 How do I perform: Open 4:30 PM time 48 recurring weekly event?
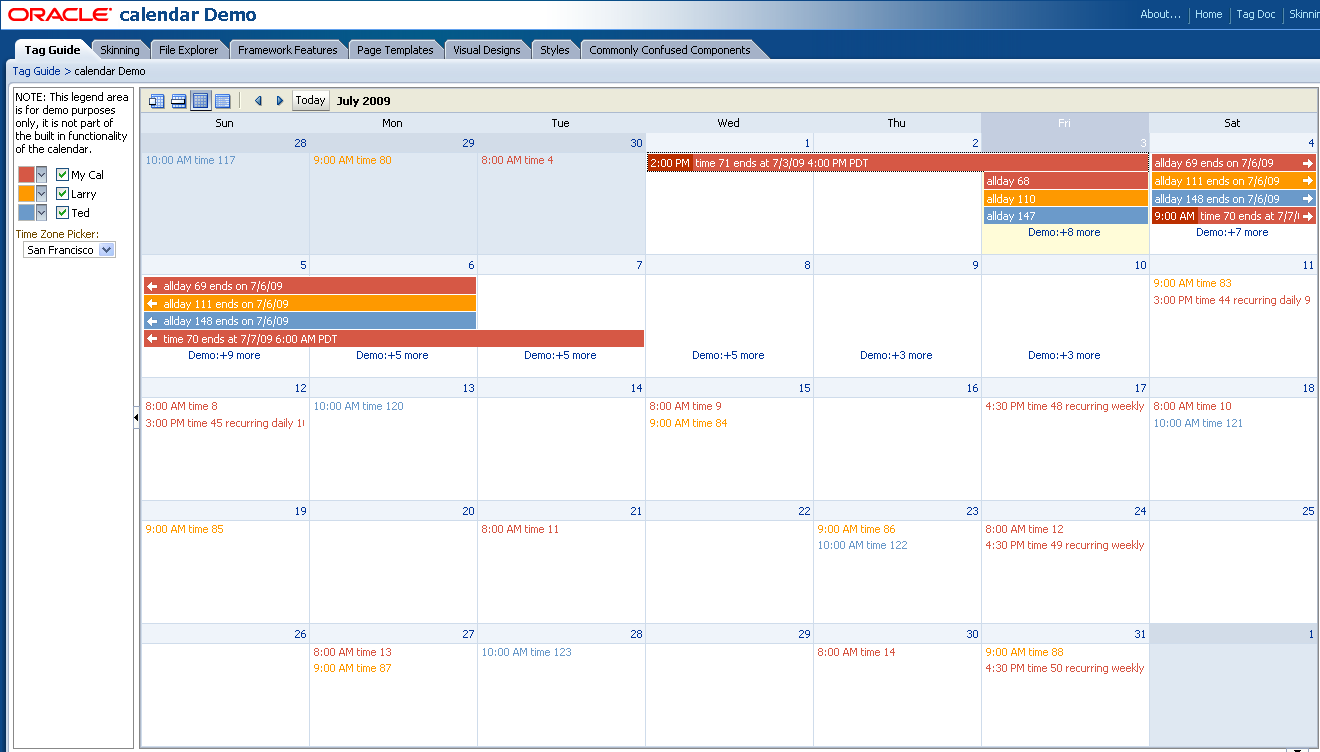click(x=1065, y=406)
